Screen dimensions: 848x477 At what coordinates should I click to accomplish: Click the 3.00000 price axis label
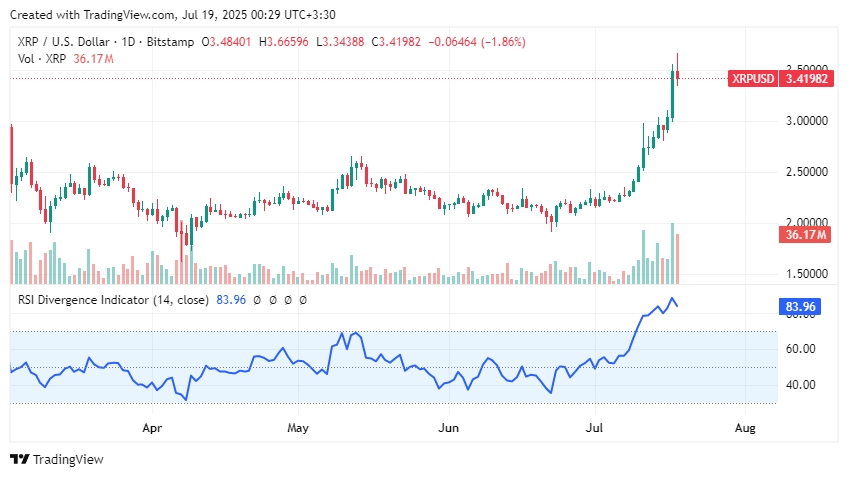(808, 121)
